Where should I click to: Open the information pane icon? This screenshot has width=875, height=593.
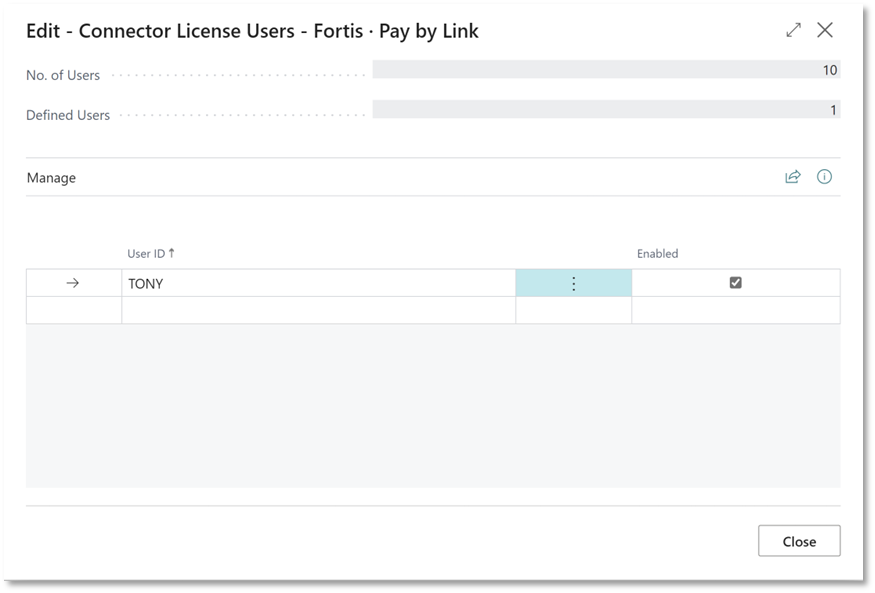[x=824, y=177]
